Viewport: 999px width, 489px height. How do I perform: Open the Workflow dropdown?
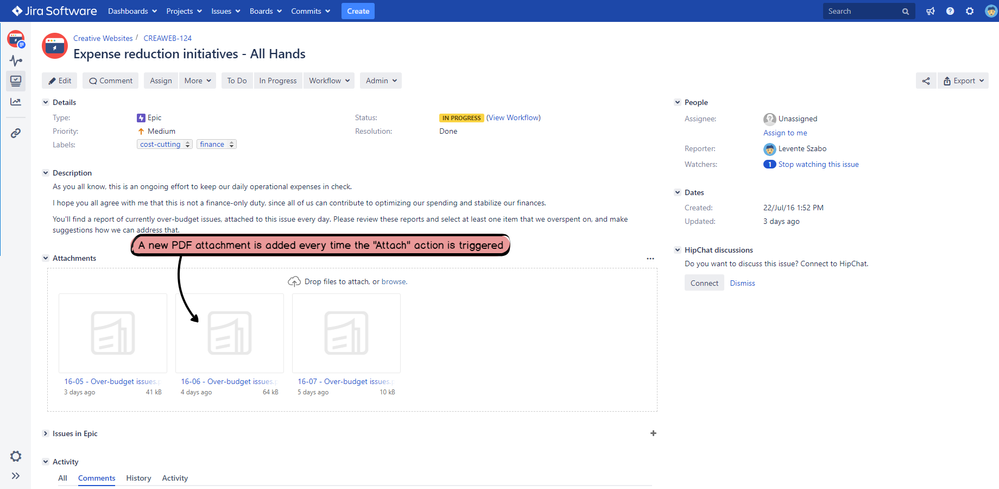click(x=329, y=81)
